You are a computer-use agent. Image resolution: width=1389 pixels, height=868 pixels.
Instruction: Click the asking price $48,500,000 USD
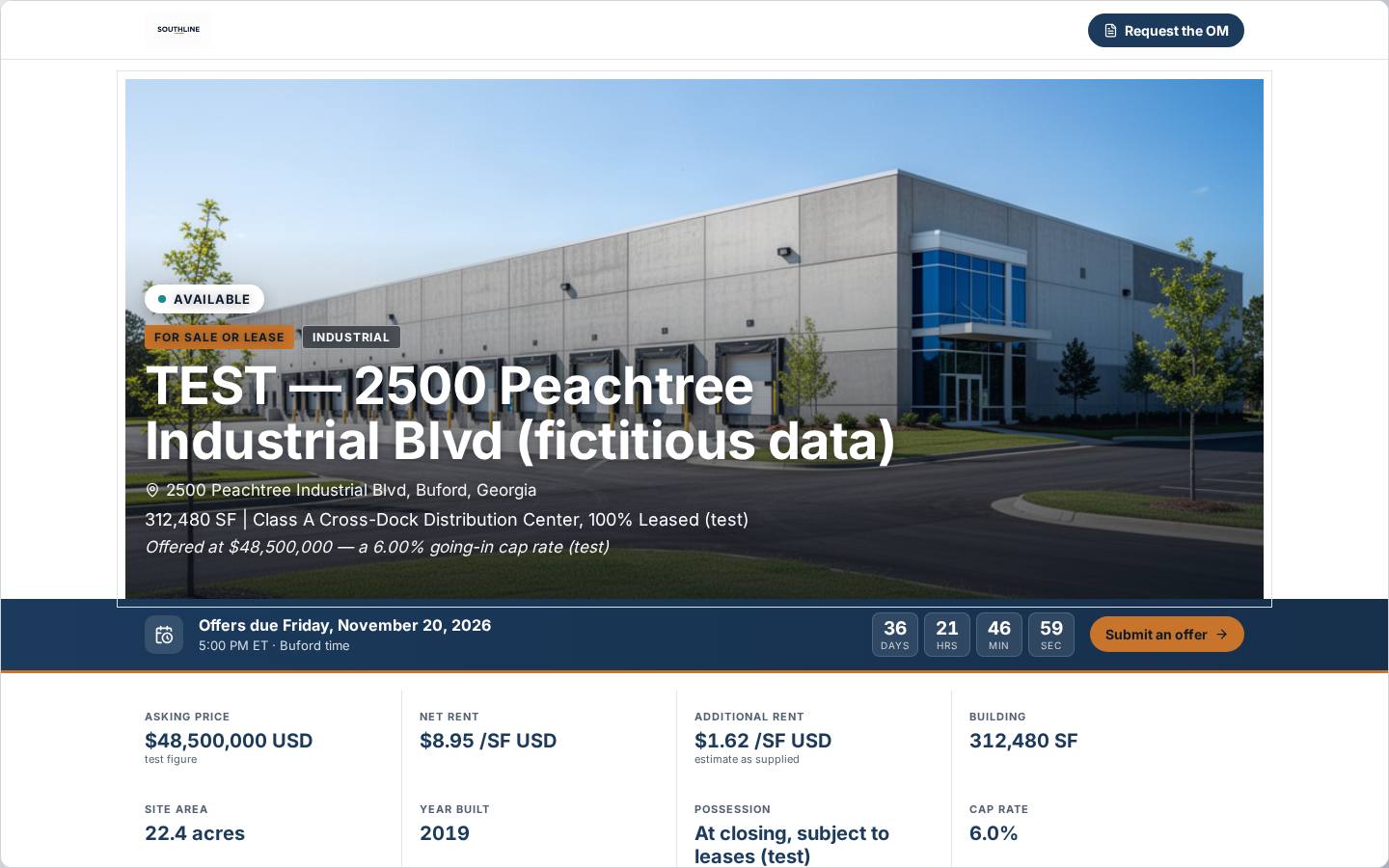[x=229, y=741]
